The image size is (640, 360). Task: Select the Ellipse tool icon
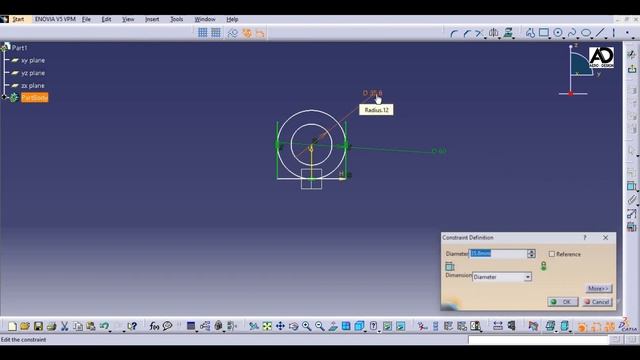pyautogui.click(x=586, y=33)
